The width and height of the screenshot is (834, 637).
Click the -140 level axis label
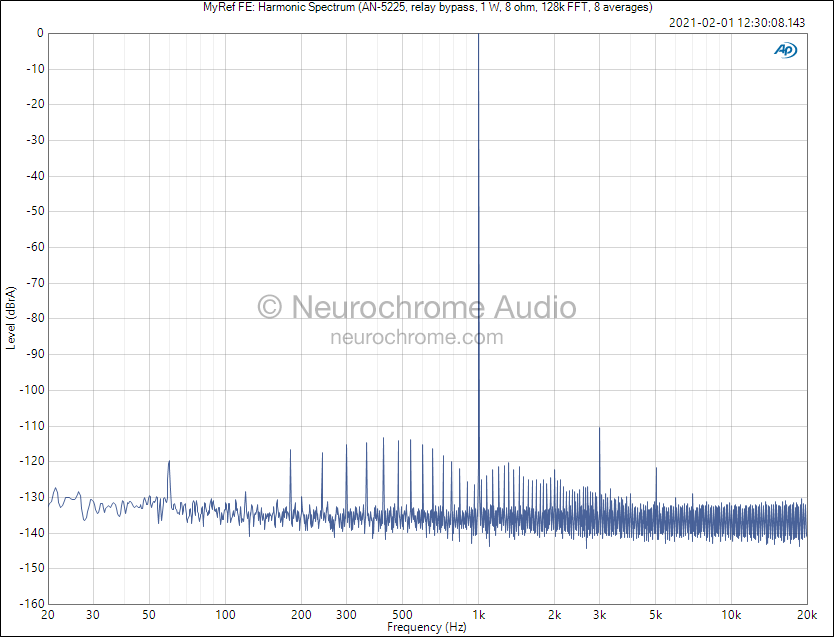tap(32, 533)
